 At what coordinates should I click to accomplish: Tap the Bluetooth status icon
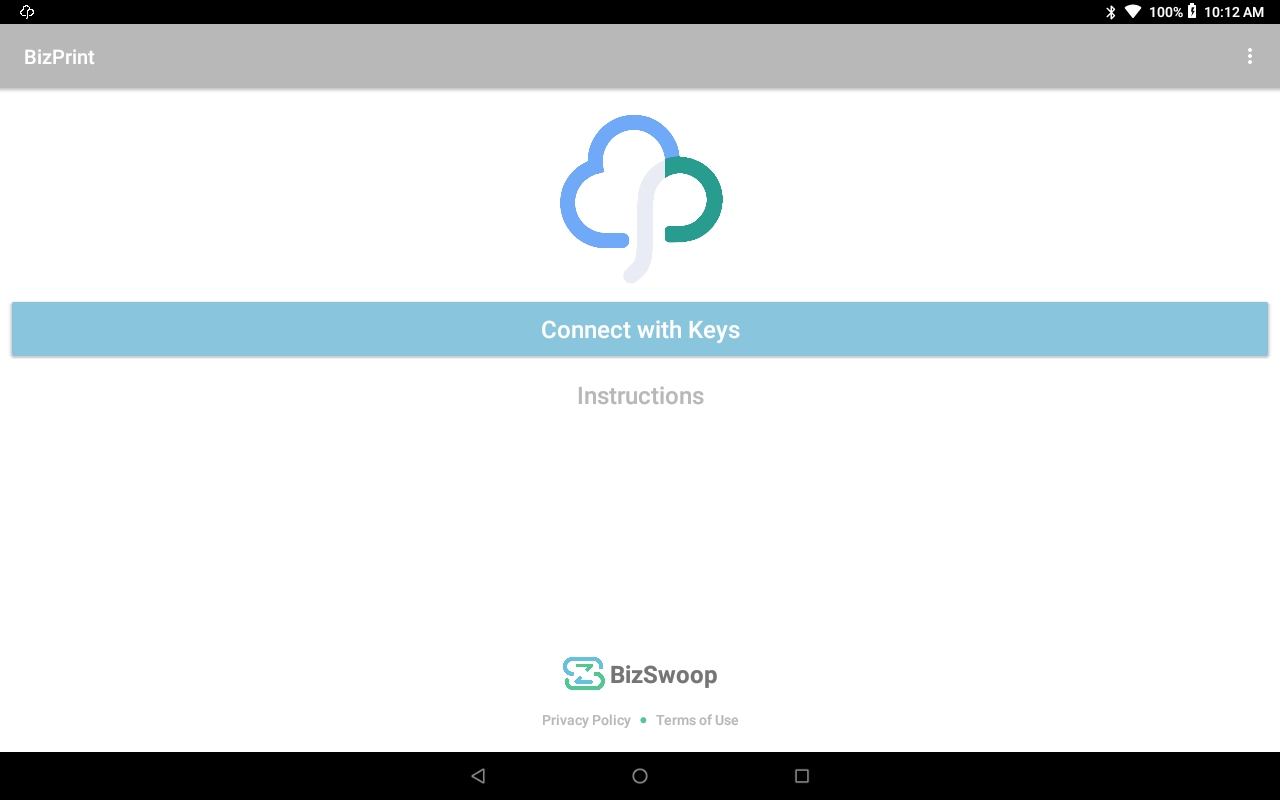[1110, 12]
